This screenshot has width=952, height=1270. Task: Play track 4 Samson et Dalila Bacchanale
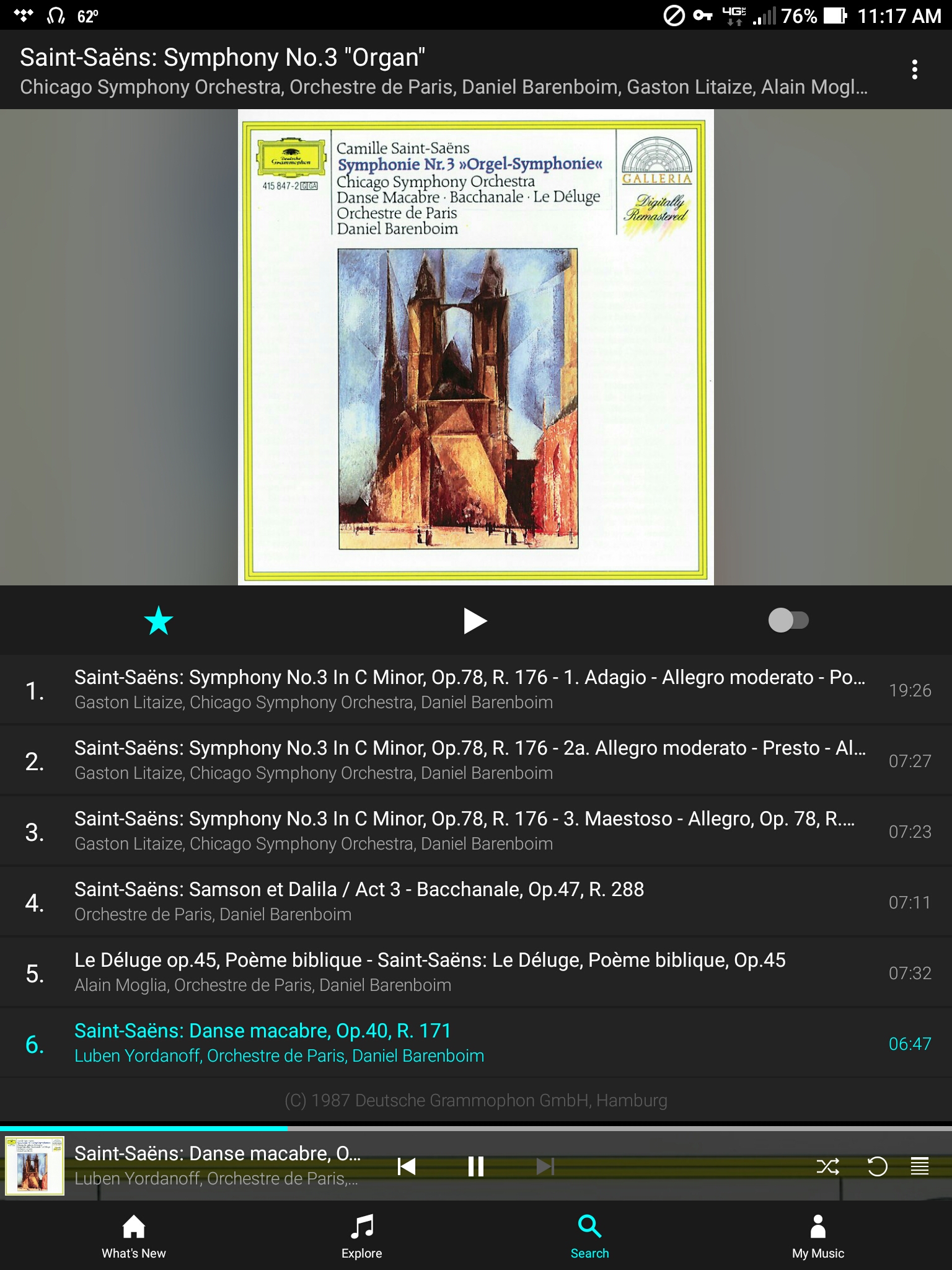click(476, 902)
